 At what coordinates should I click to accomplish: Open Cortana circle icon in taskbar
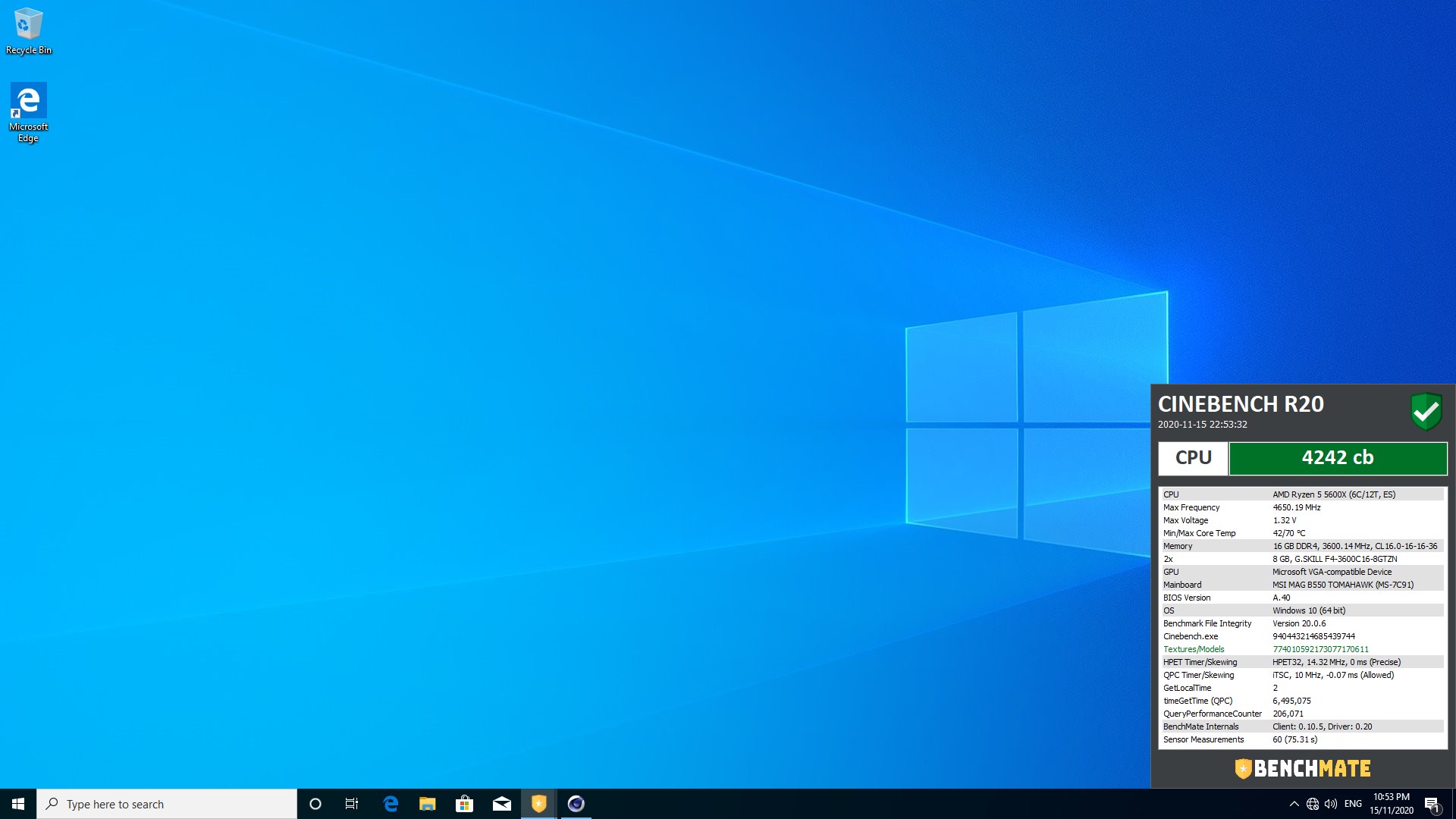315,804
